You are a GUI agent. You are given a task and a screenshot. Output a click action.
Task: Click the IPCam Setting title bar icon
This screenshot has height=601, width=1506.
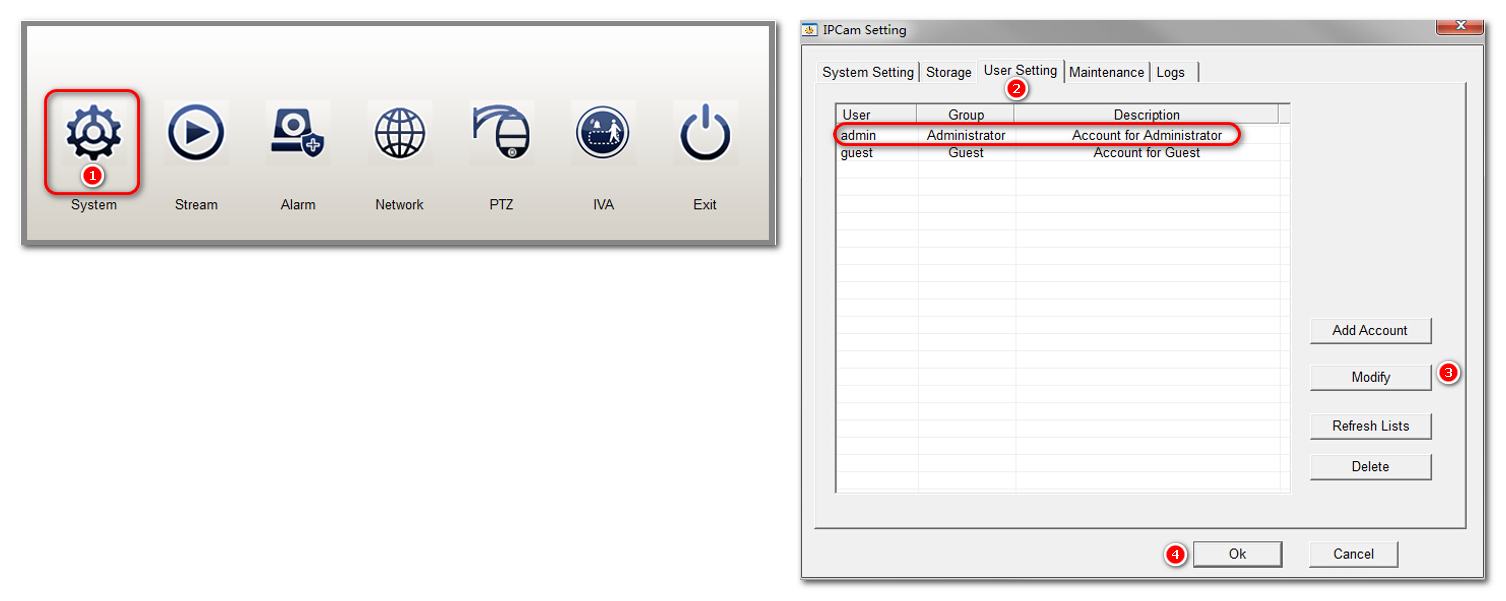811,30
